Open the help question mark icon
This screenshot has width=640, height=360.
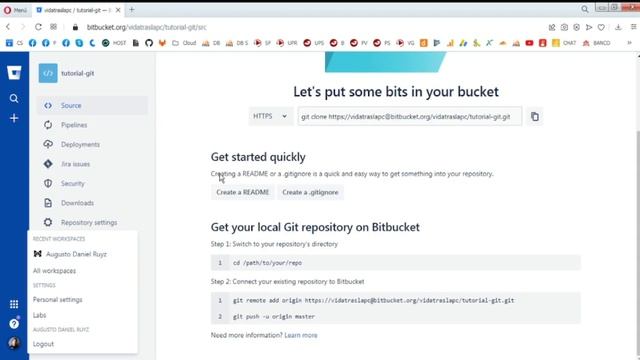pyautogui.click(x=14, y=324)
